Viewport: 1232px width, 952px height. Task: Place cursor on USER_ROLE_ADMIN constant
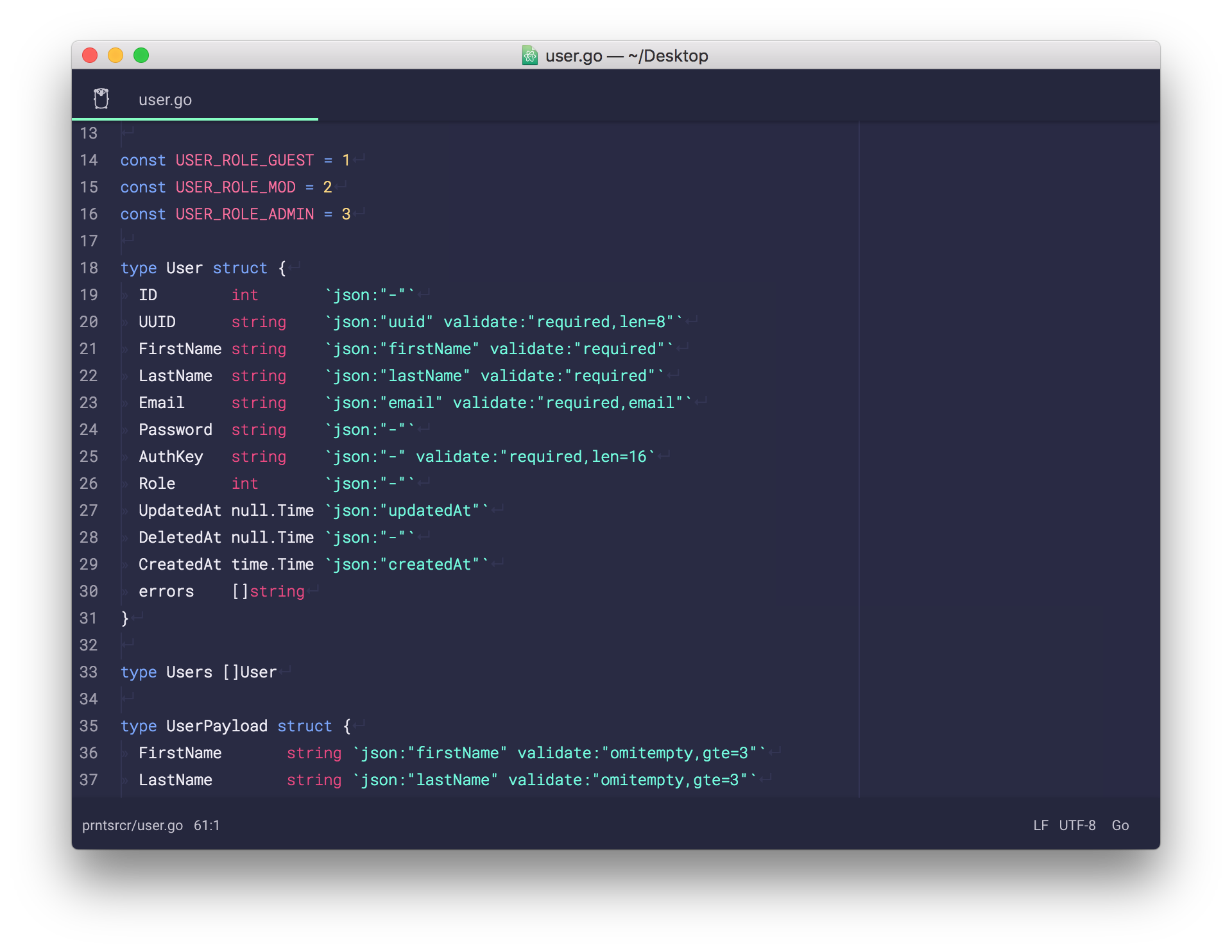(244, 214)
